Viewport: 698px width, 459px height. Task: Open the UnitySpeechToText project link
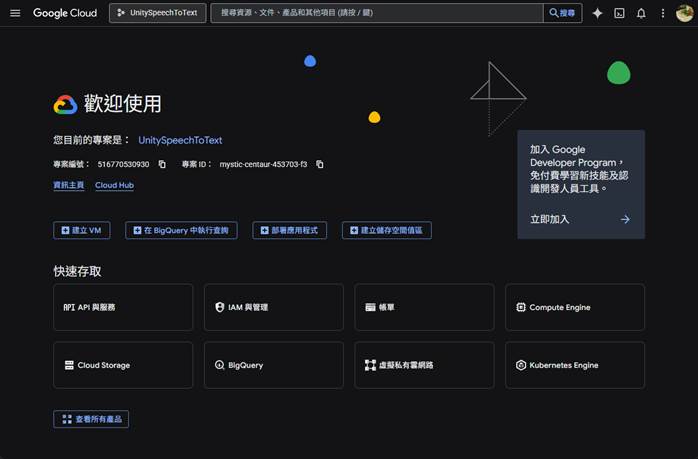click(180, 141)
